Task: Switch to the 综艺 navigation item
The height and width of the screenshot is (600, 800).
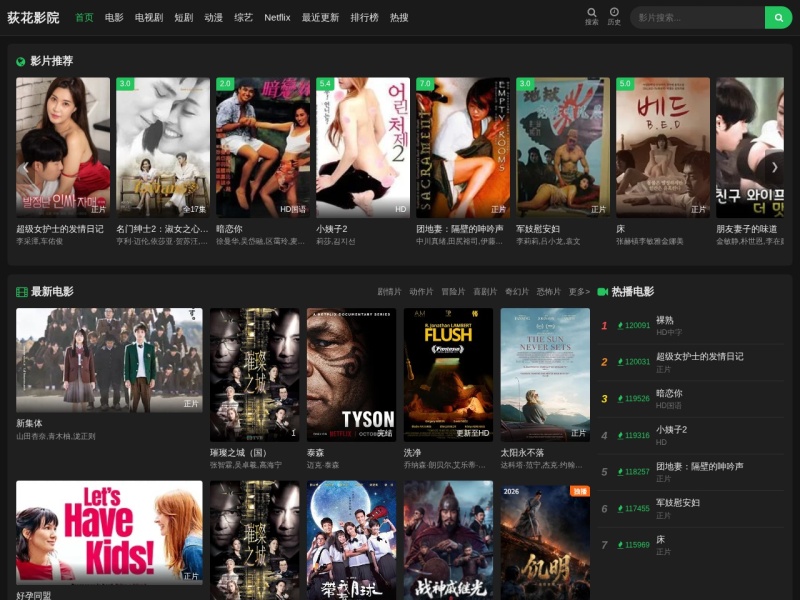Action: click(x=243, y=18)
